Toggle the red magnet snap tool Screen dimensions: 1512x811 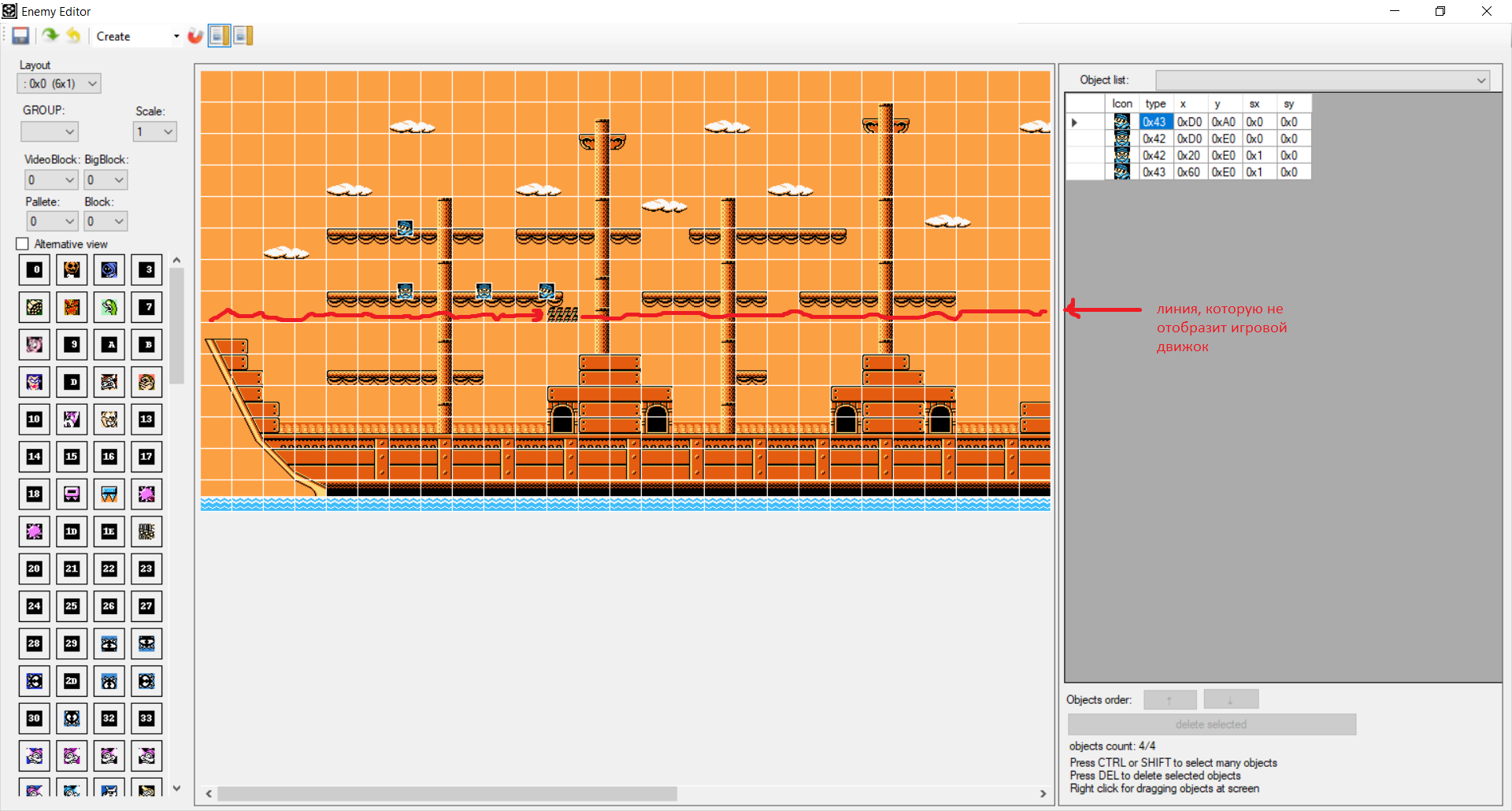(x=195, y=35)
